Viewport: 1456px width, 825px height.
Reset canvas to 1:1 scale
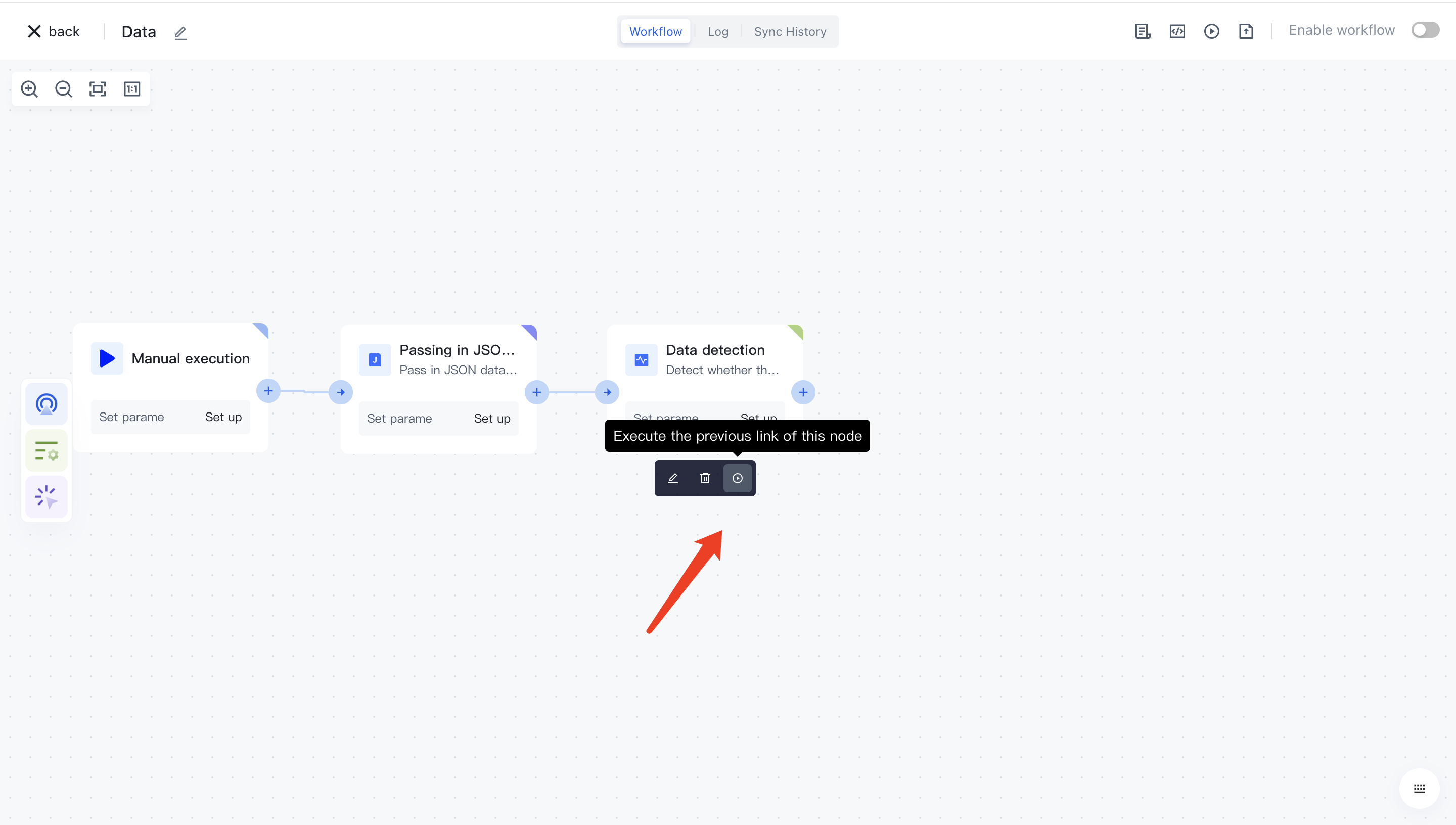coord(132,89)
